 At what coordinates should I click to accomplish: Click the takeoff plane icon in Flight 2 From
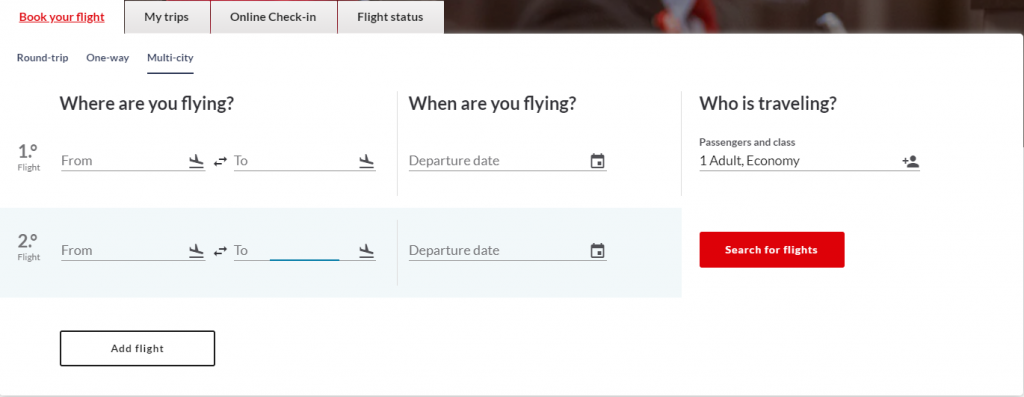197,250
